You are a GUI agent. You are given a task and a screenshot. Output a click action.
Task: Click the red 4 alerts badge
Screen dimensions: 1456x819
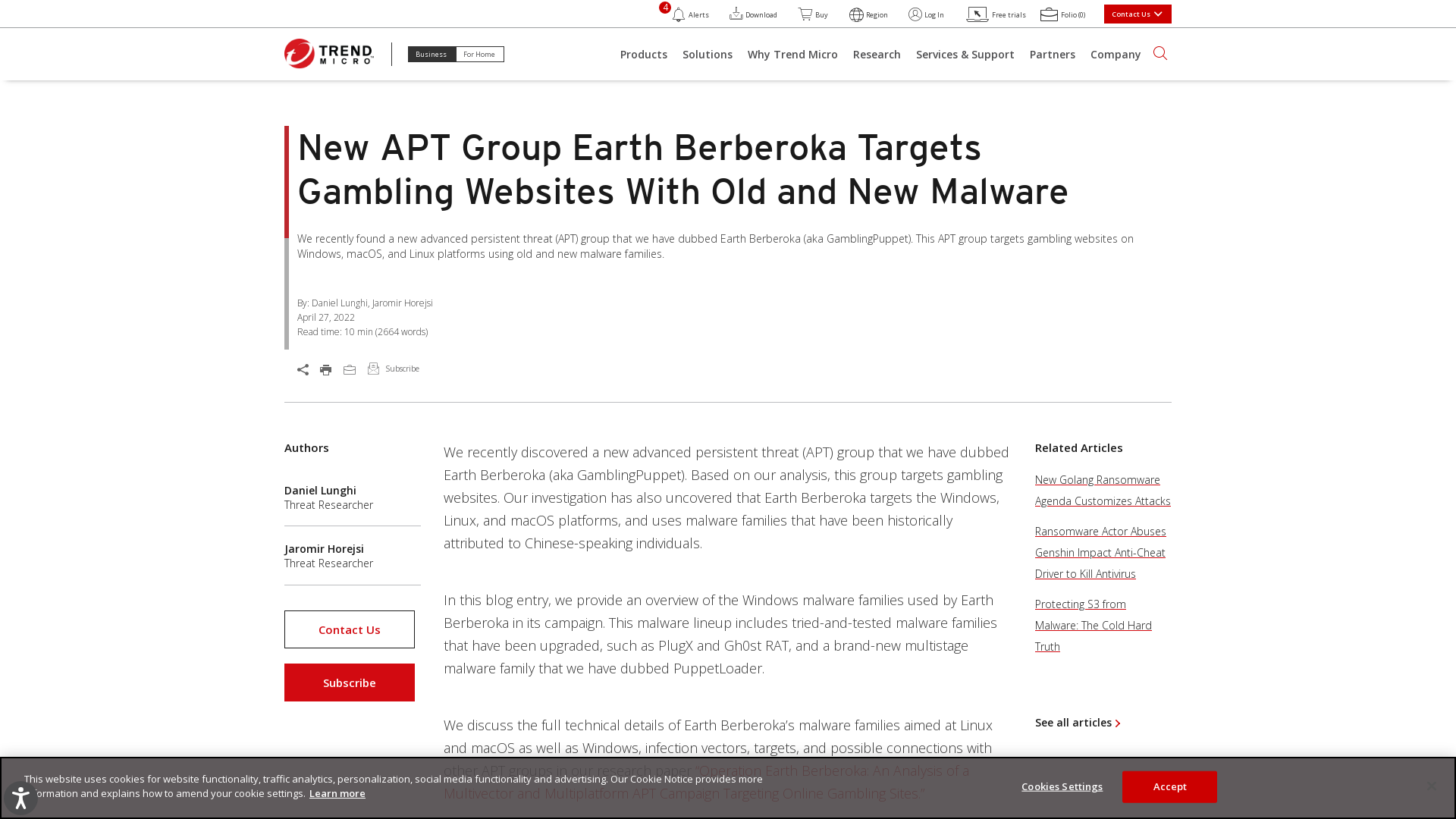[x=665, y=8]
